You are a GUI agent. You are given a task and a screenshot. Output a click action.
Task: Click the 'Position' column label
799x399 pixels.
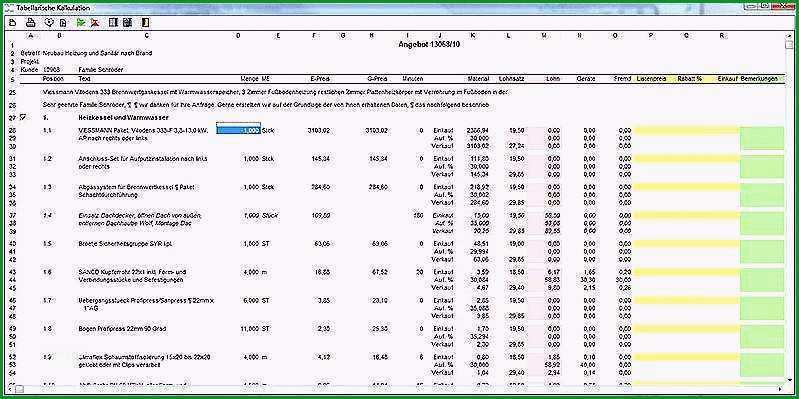[x=53, y=79]
